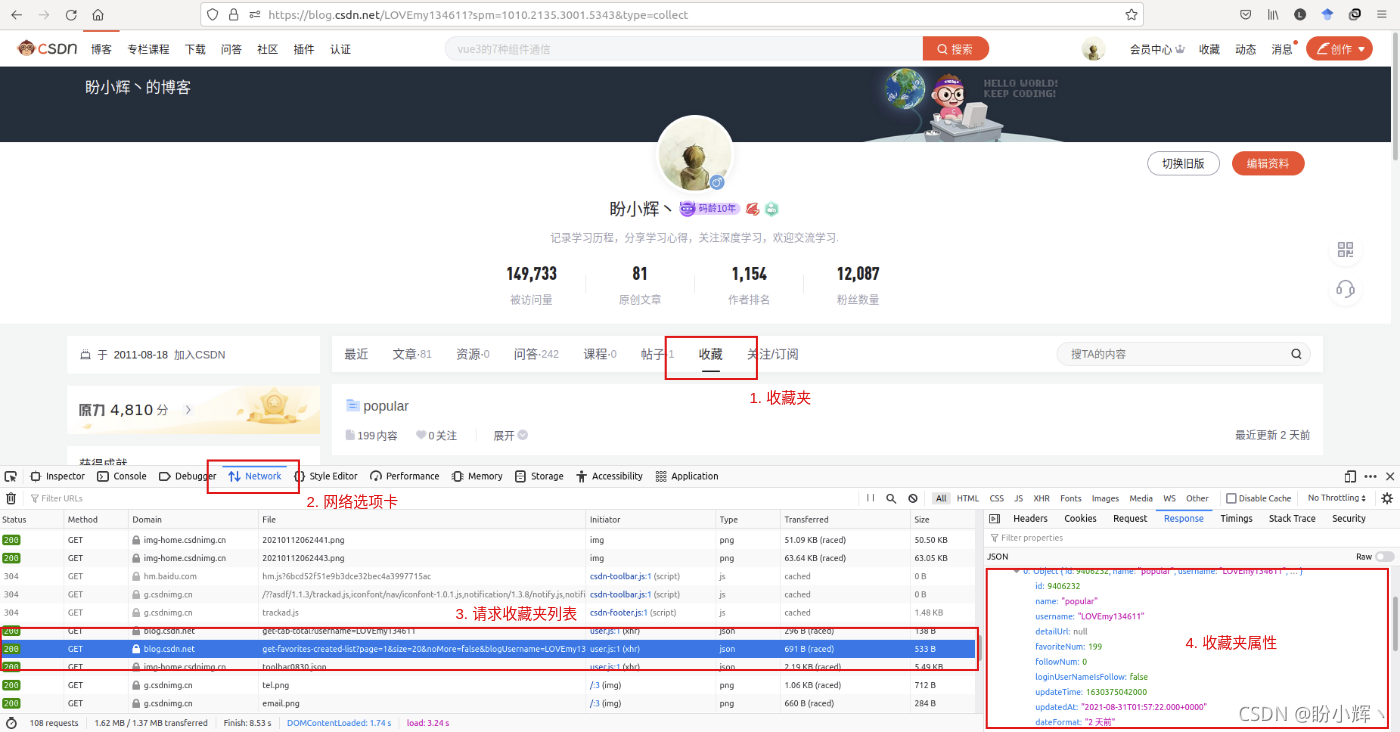Open the browser library icon
This screenshot has width=1400, height=732.
pyautogui.click(x=1273, y=15)
